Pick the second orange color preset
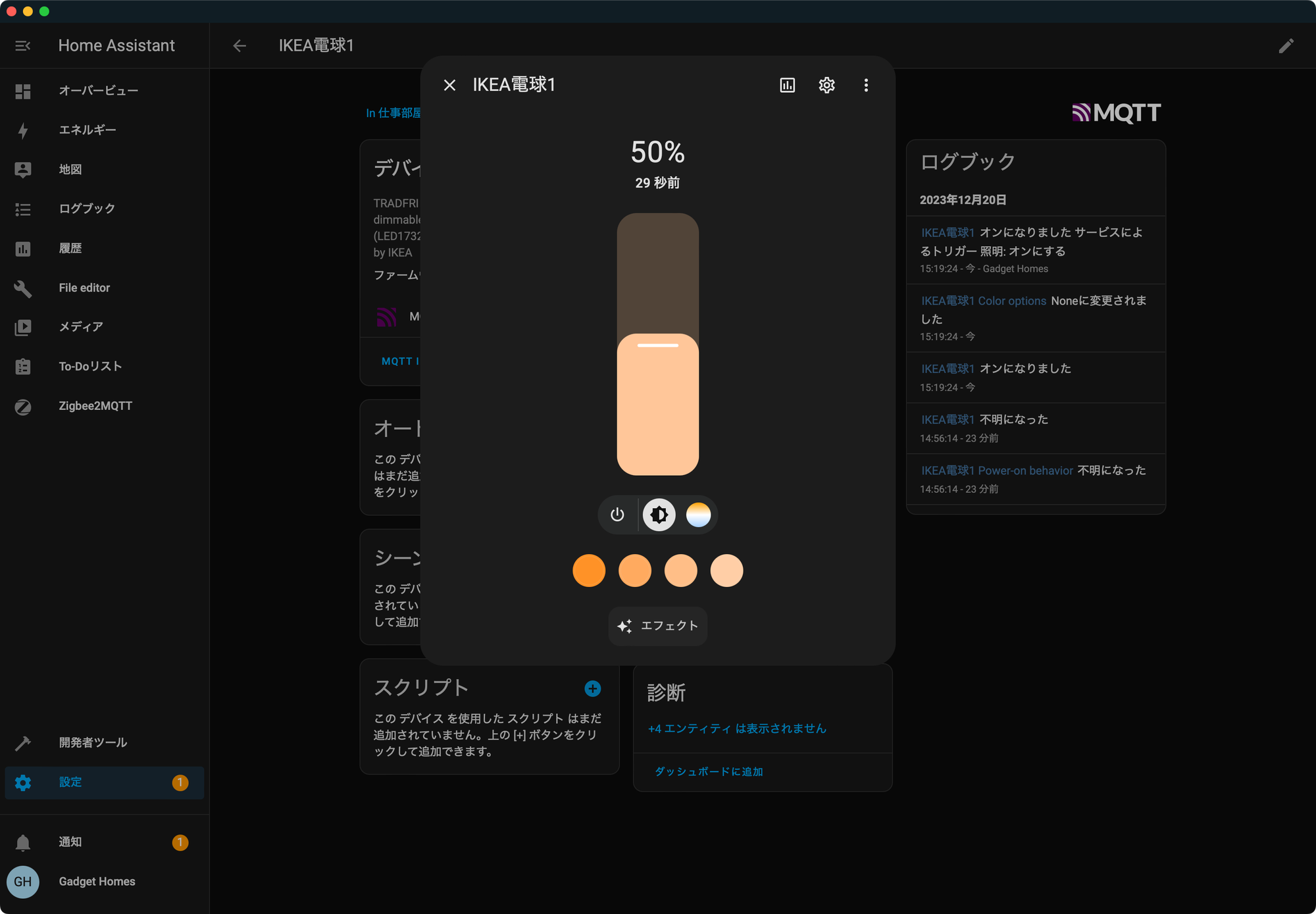This screenshot has height=914, width=1316. tap(635, 571)
